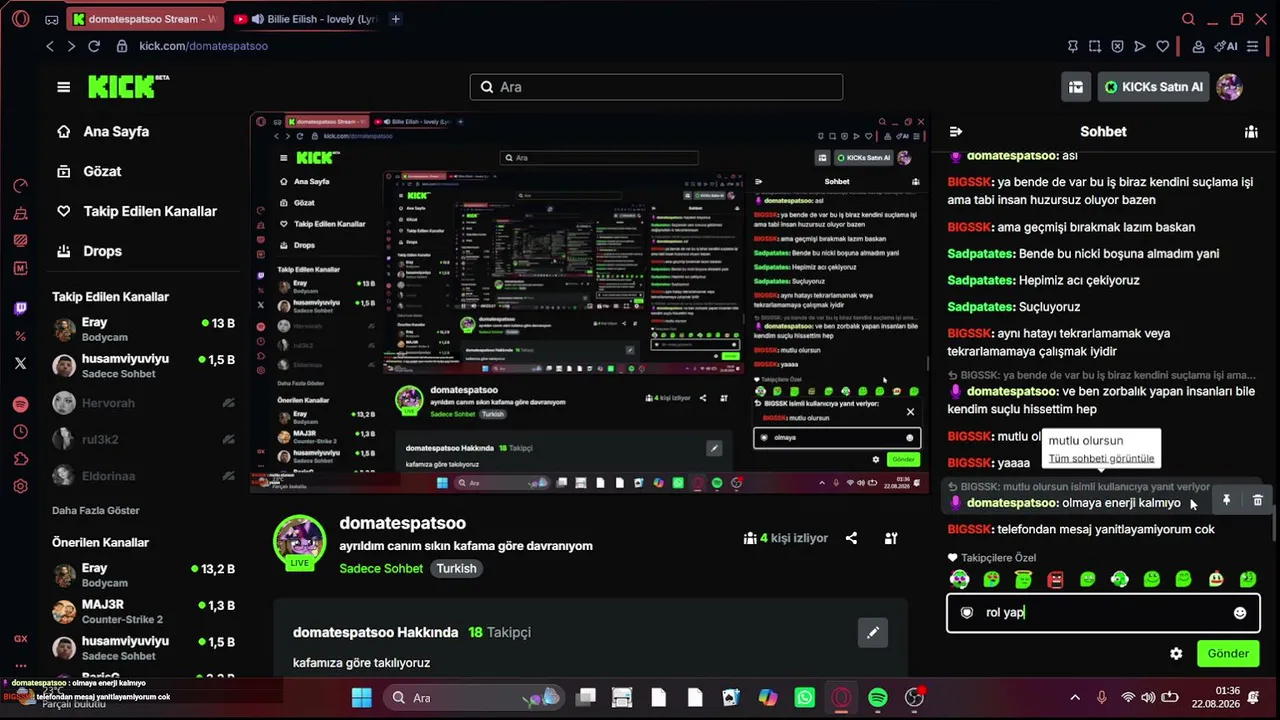
Task: Click KICKs Satın Al button
Action: 1153,87
